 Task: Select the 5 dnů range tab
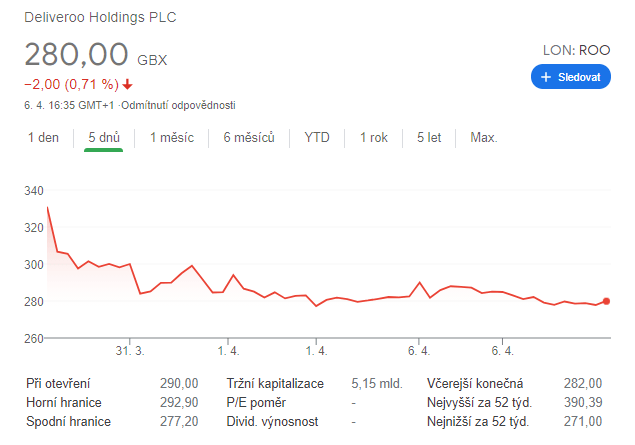104,138
